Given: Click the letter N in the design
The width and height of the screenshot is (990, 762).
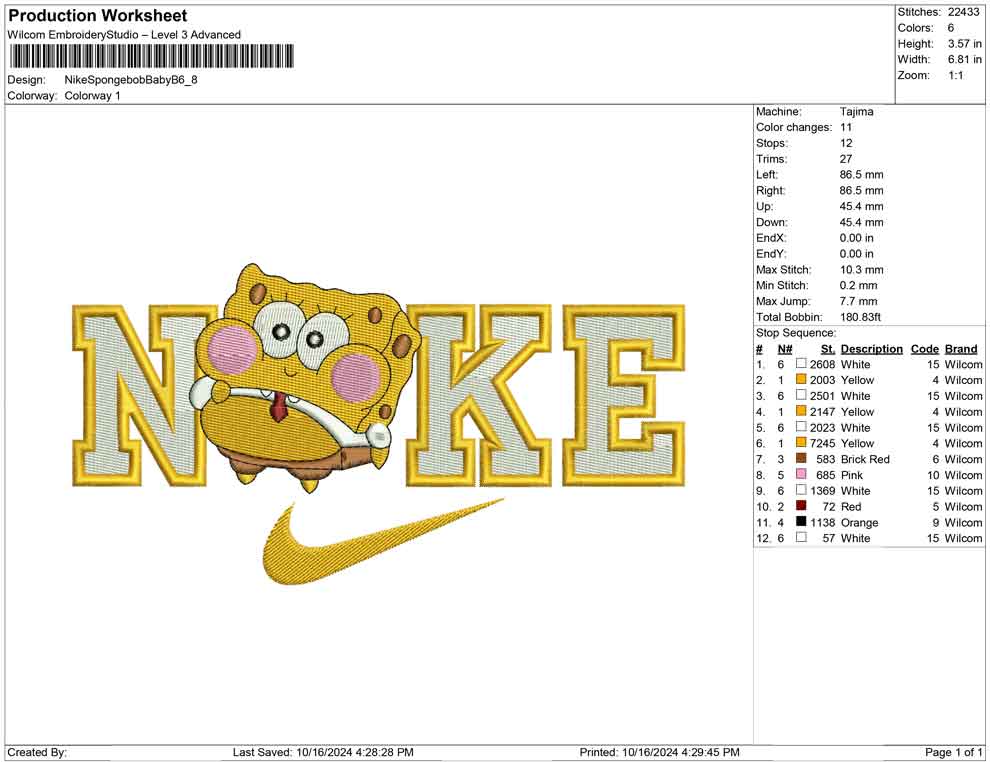Looking at the screenshot, I should (x=145, y=395).
